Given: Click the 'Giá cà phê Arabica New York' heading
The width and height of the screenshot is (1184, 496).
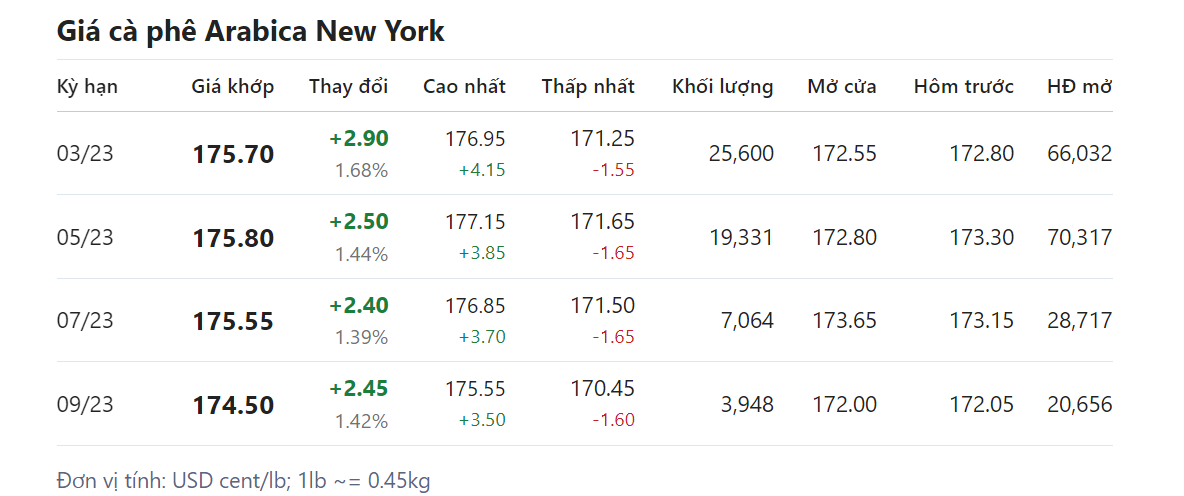Looking at the screenshot, I should (251, 31).
